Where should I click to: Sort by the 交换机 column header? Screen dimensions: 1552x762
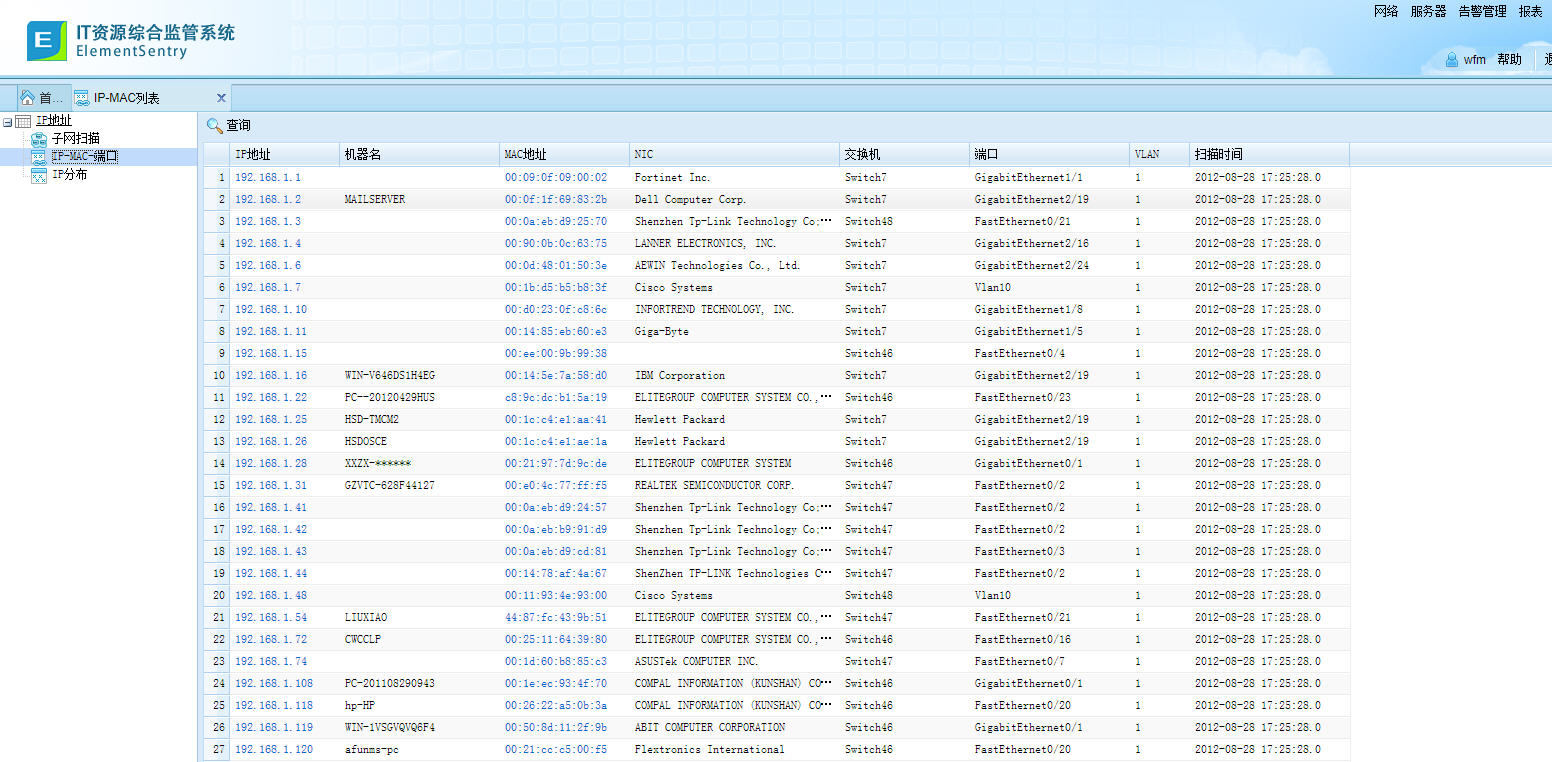[x=905, y=154]
